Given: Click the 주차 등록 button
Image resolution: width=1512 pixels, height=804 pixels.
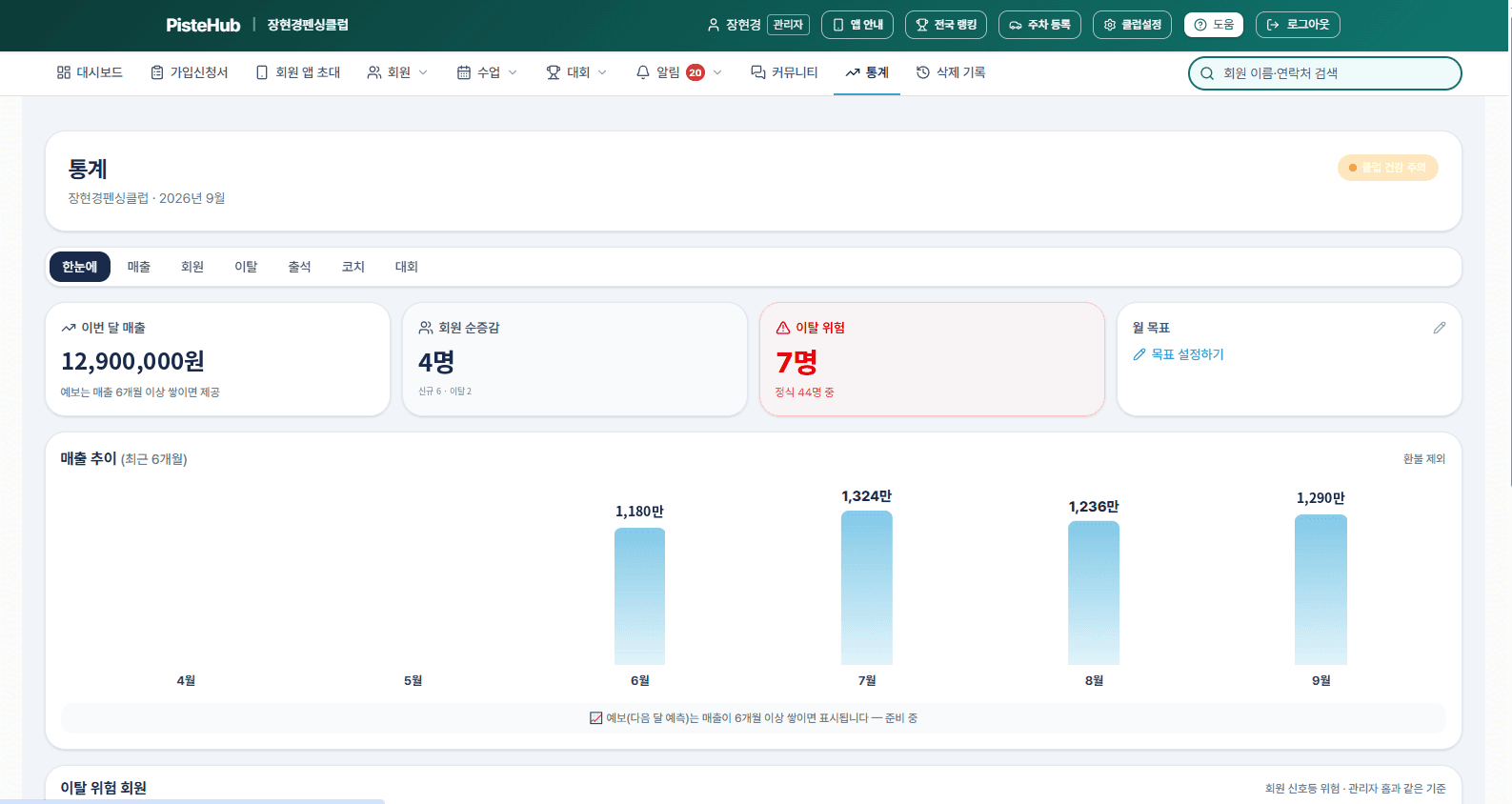Looking at the screenshot, I should [x=1039, y=25].
